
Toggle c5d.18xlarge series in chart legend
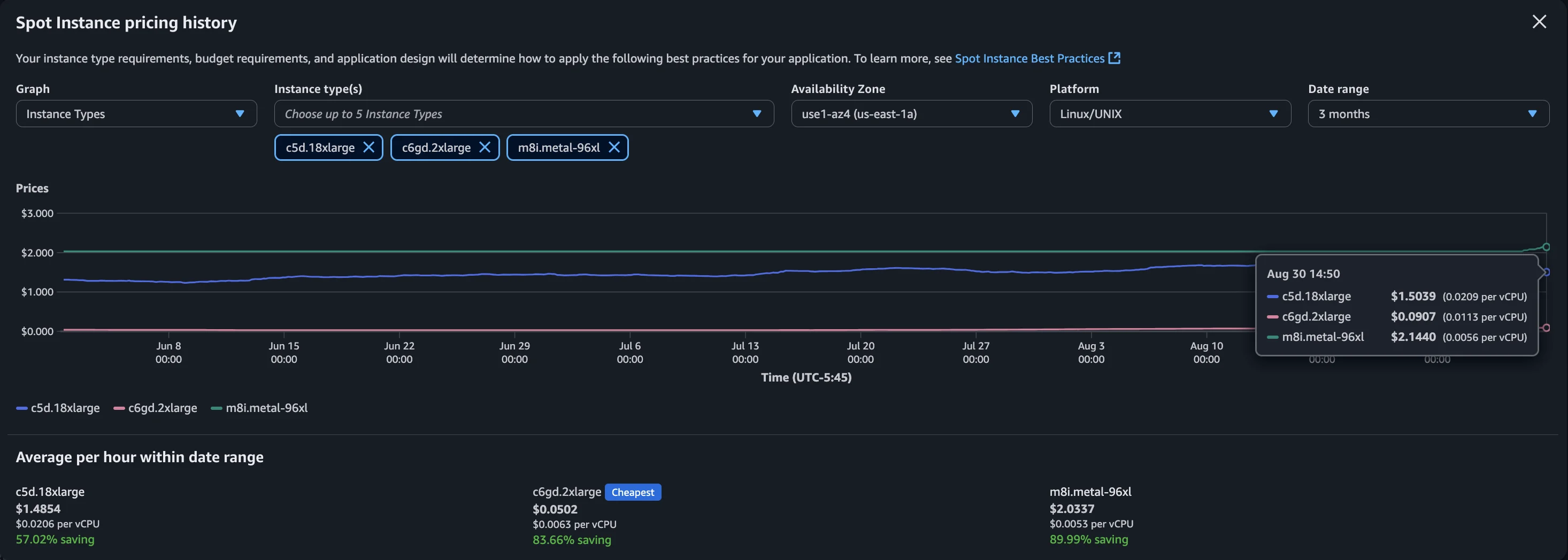(x=58, y=408)
